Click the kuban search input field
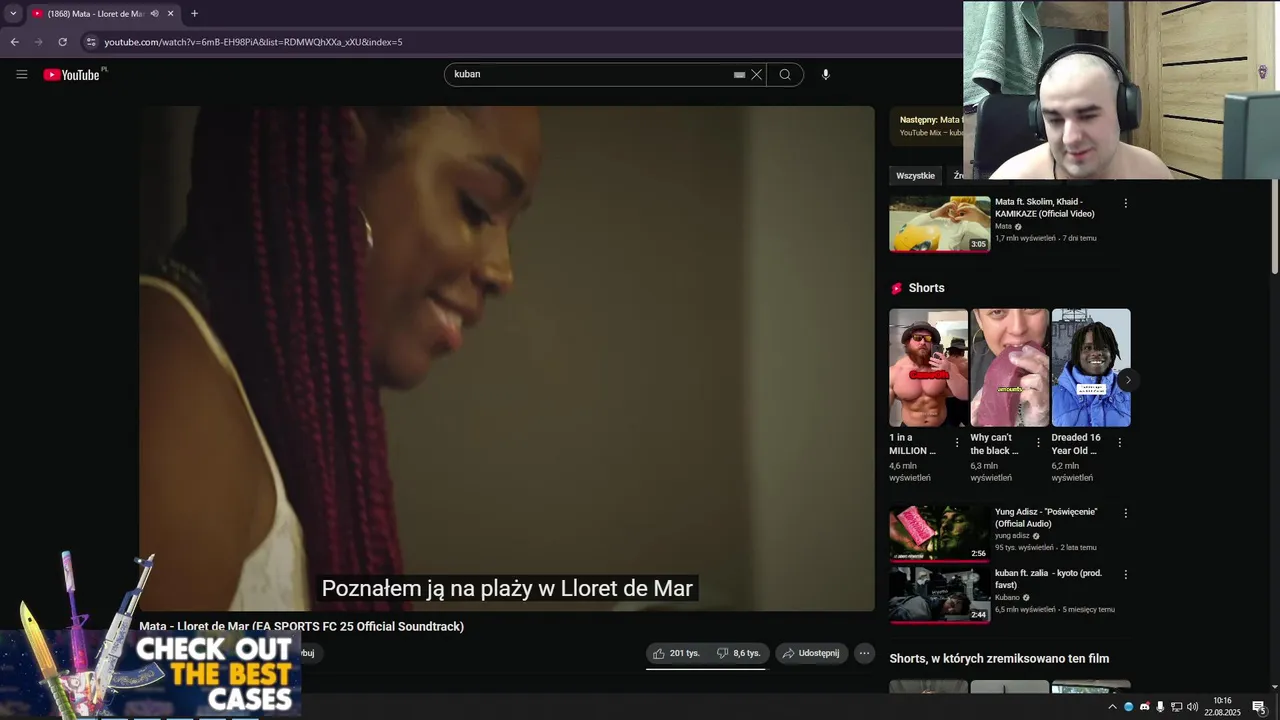This screenshot has width=1280, height=720. 590,74
